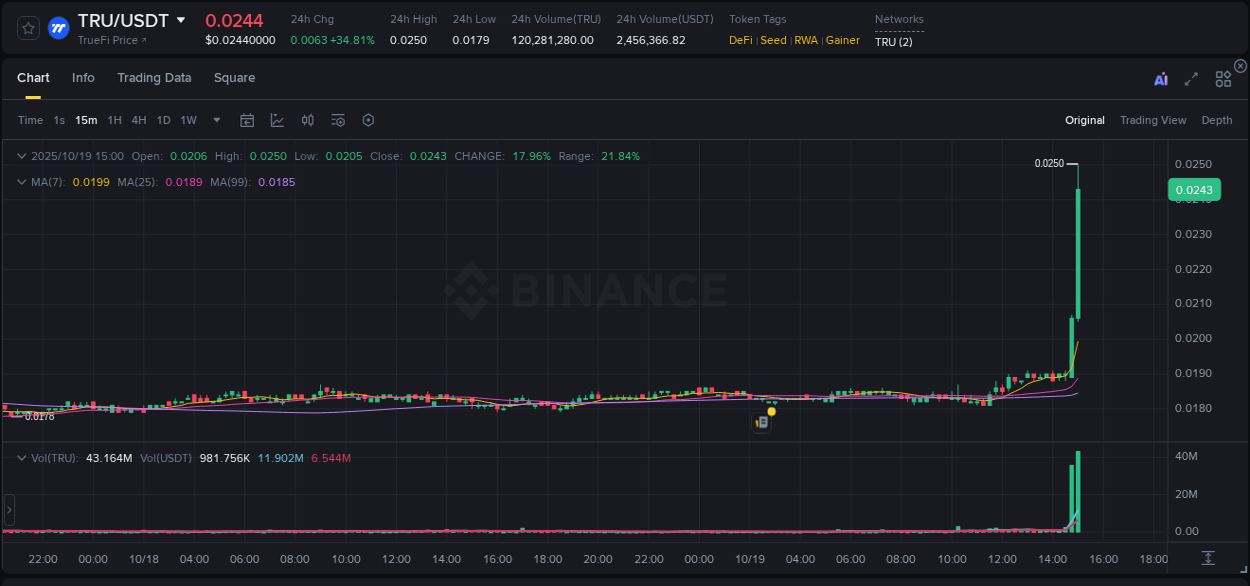This screenshot has width=1250, height=586.
Task: Open the Square tab
Action: tap(234, 77)
